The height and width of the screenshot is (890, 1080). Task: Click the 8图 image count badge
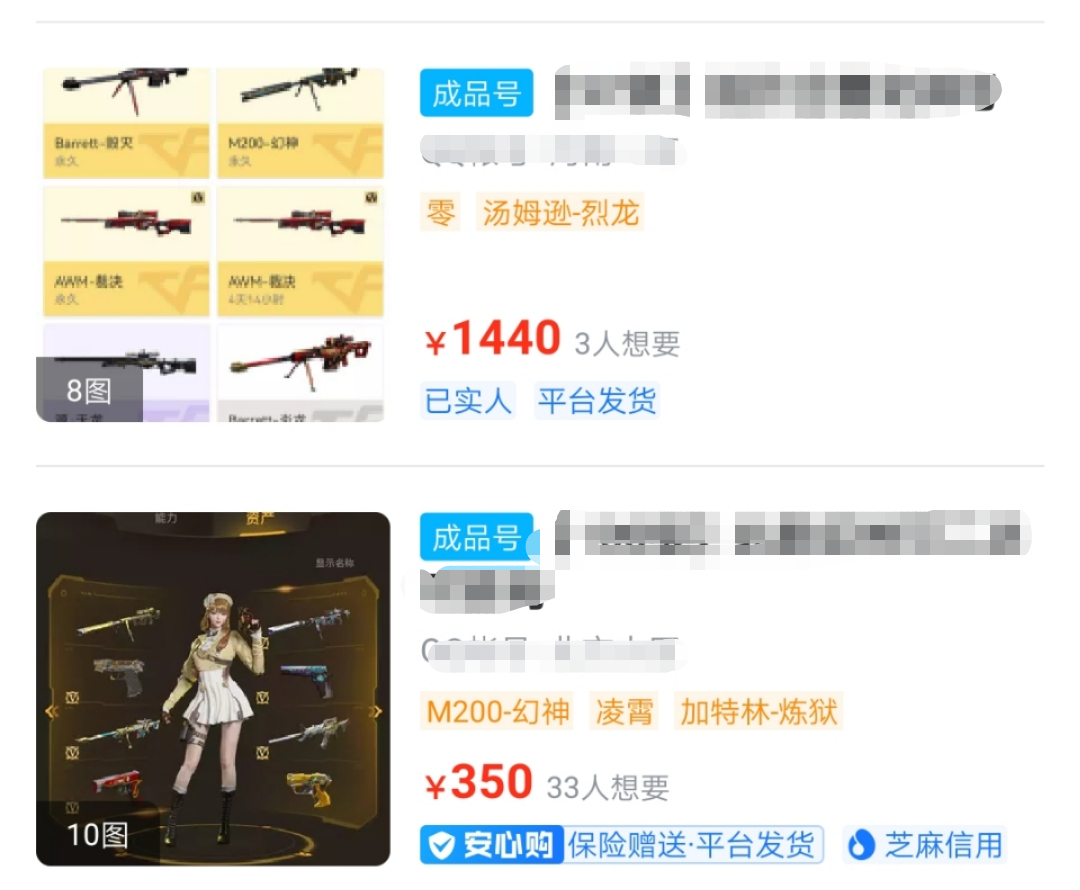89,391
